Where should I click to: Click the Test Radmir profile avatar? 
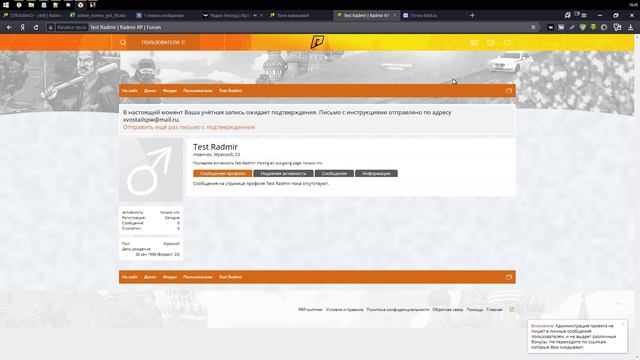(x=151, y=170)
